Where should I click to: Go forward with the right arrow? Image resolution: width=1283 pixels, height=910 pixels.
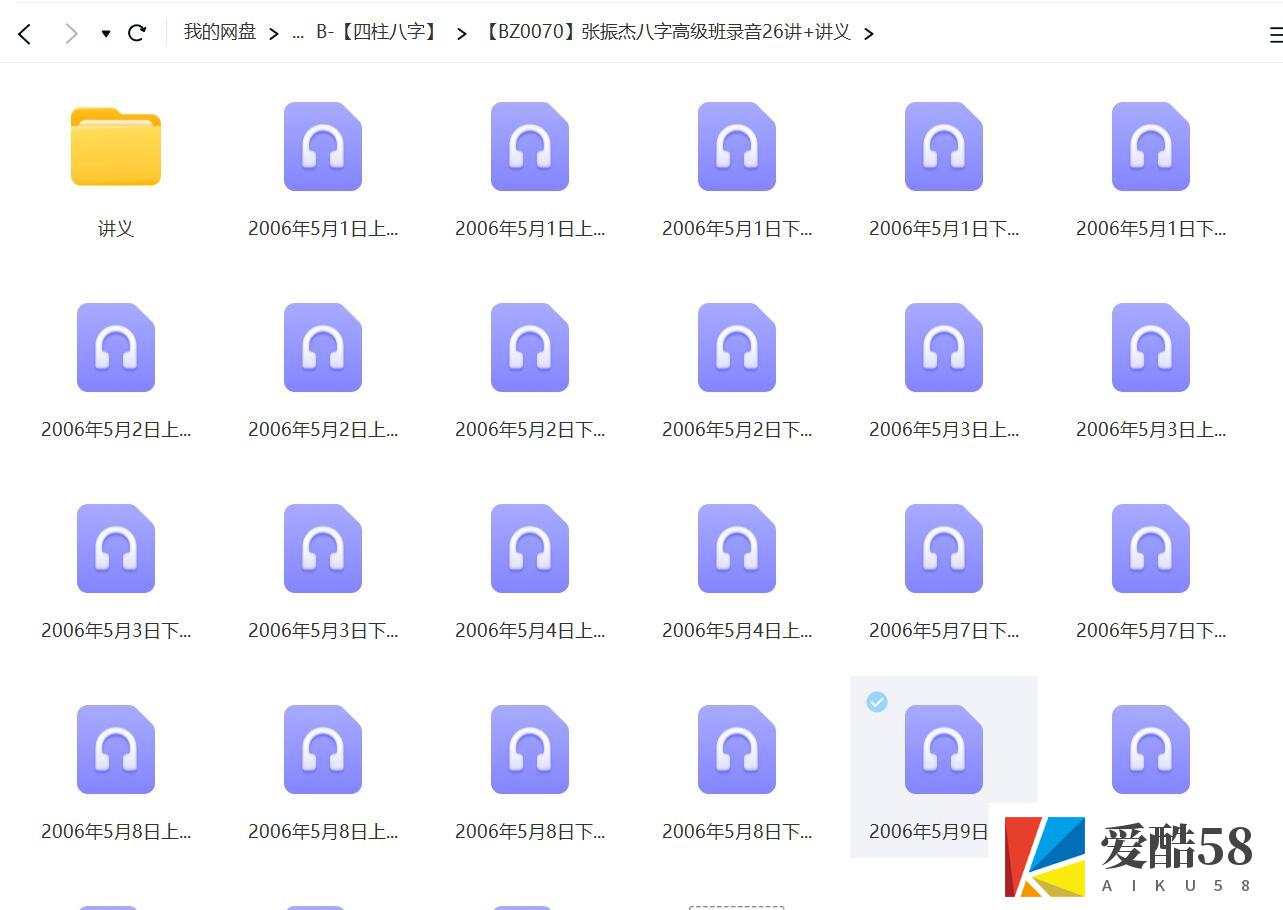pyautogui.click(x=71, y=34)
